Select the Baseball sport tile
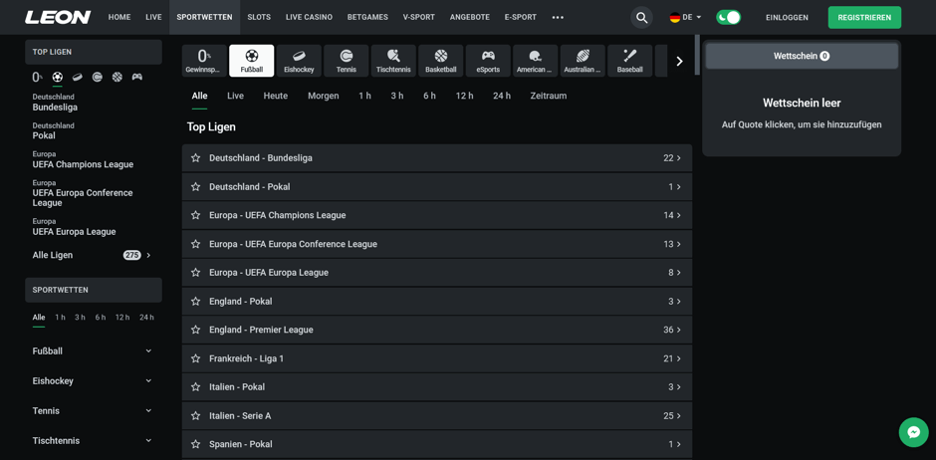Image resolution: width=936 pixels, height=460 pixels. (x=630, y=61)
